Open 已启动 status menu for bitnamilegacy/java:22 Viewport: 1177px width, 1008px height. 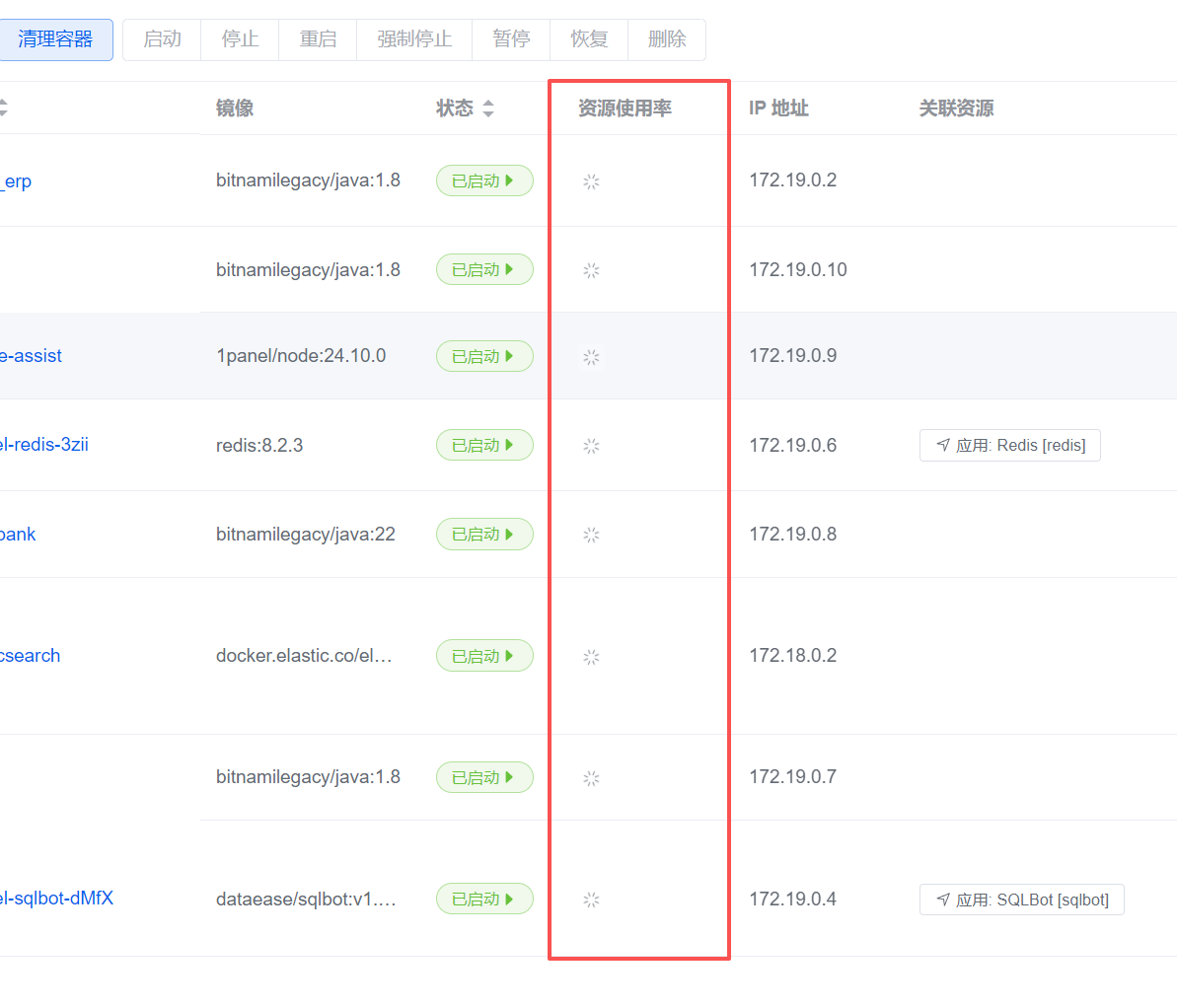484,534
